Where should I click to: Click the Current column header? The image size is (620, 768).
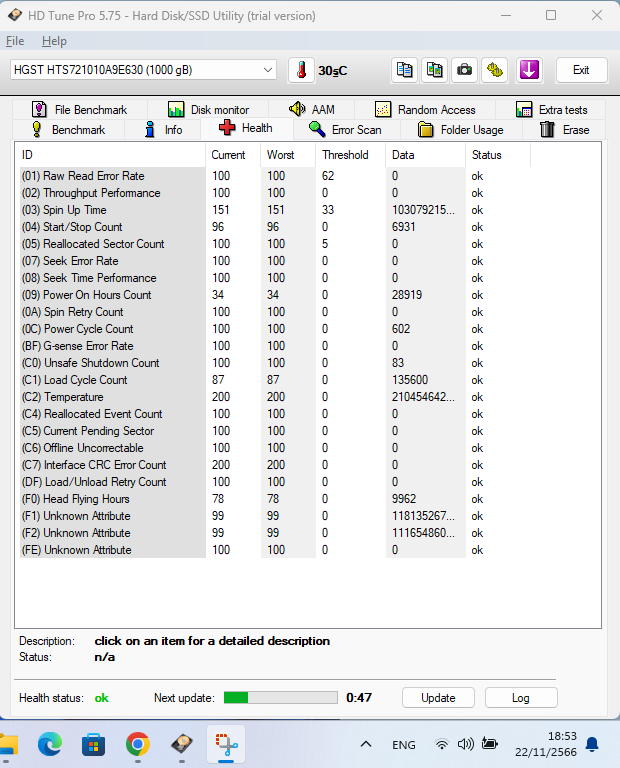(x=233, y=155)
